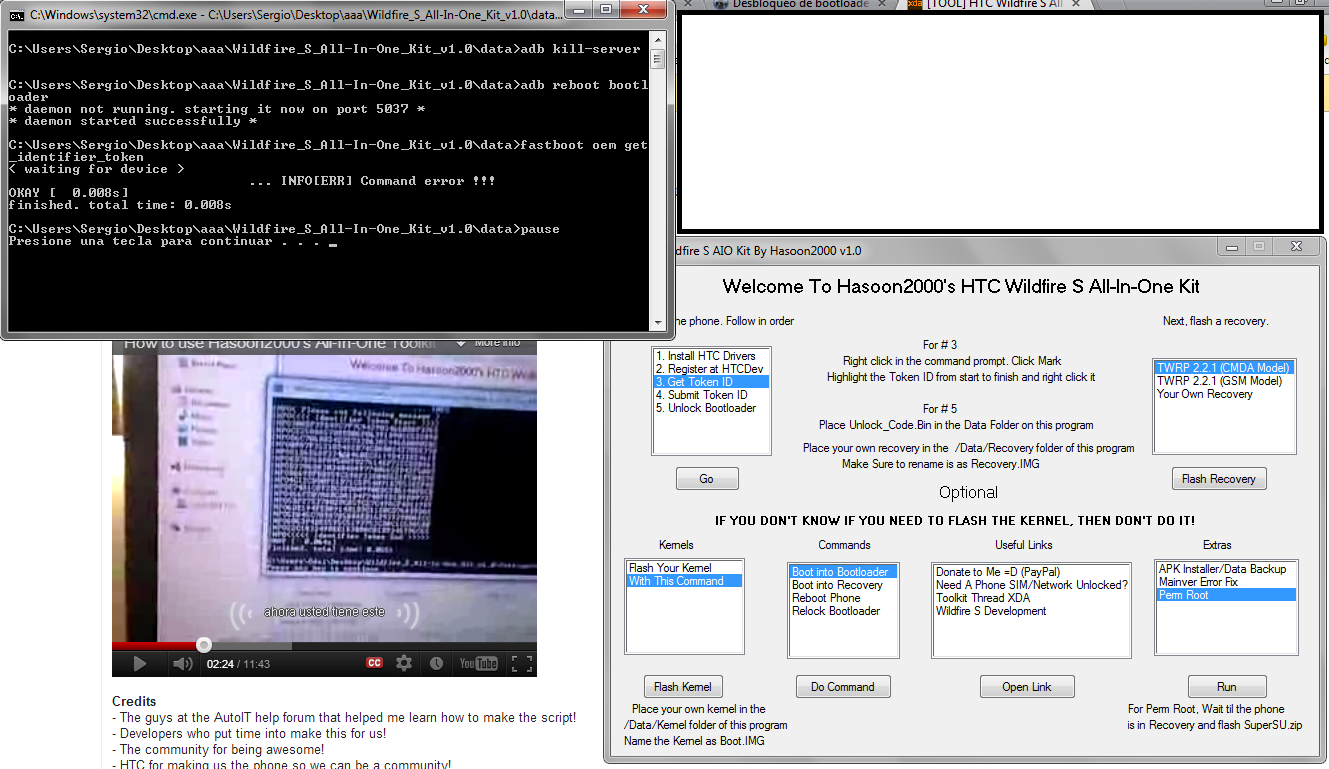
Task: Select Wildfire S Development item
Action: pyautogui.click(x=1031, y=611)
